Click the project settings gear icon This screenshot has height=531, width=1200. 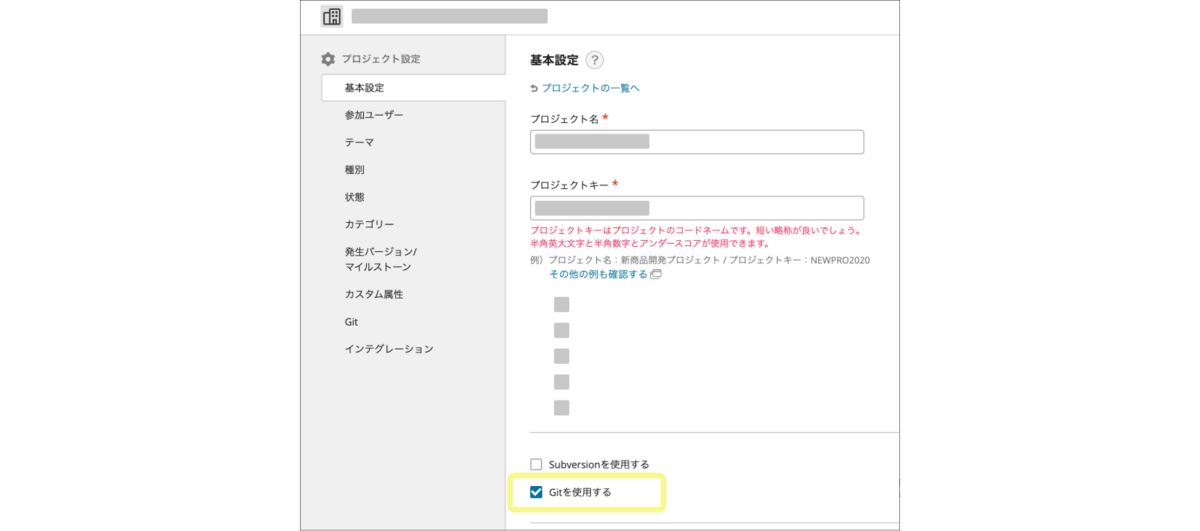coord(328,59)
